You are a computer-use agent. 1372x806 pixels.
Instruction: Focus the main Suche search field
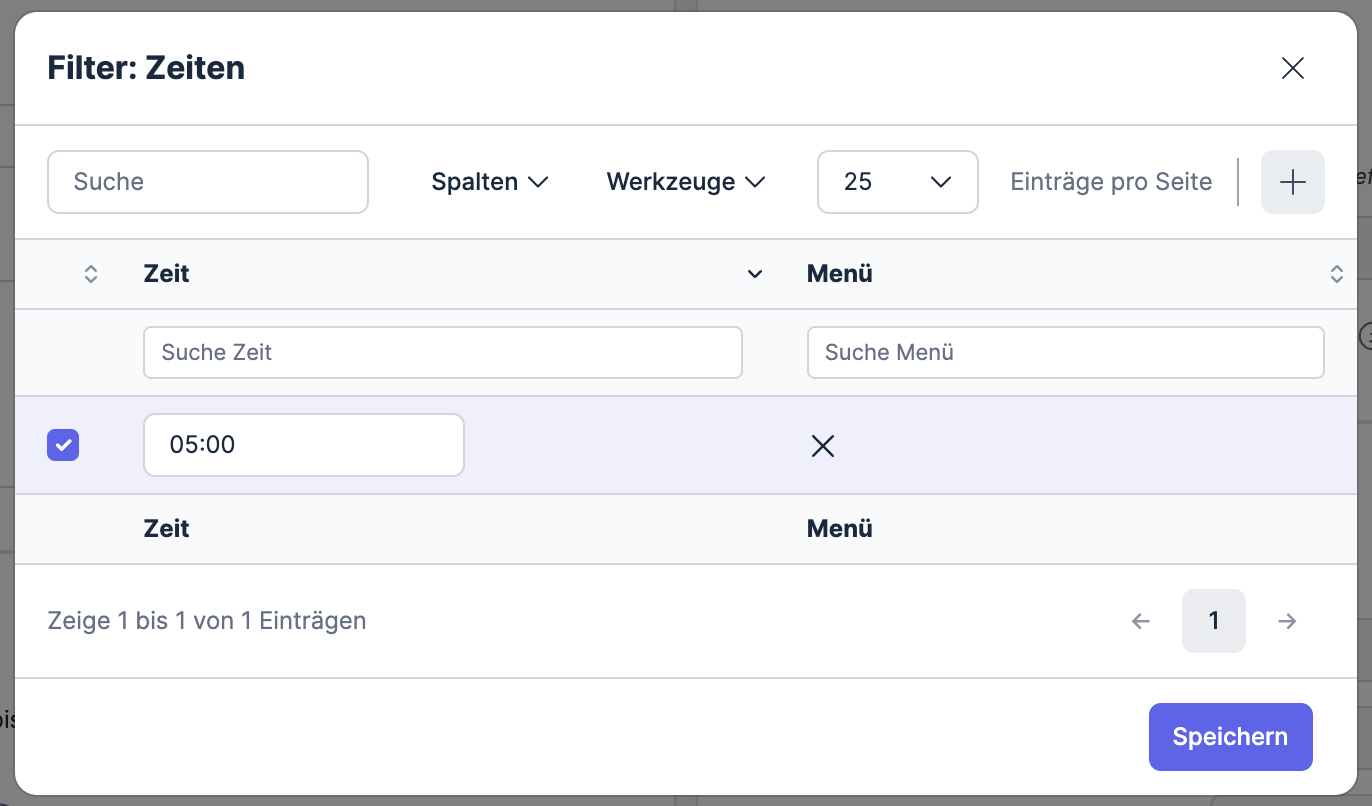[208, 182]
